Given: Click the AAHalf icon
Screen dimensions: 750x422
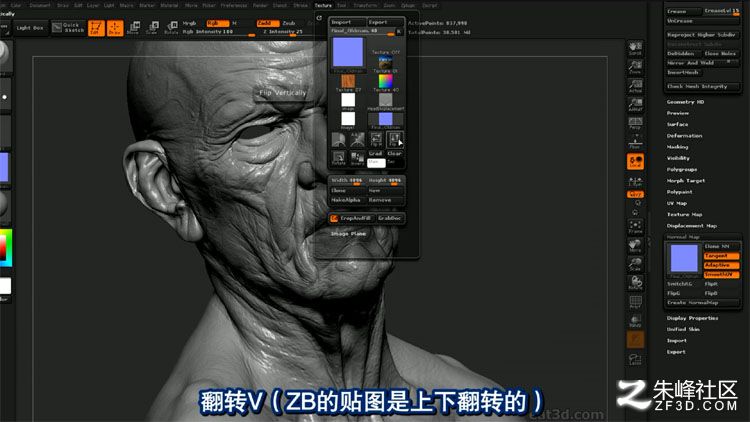Looking at the screenshot, I should point(635,104).
